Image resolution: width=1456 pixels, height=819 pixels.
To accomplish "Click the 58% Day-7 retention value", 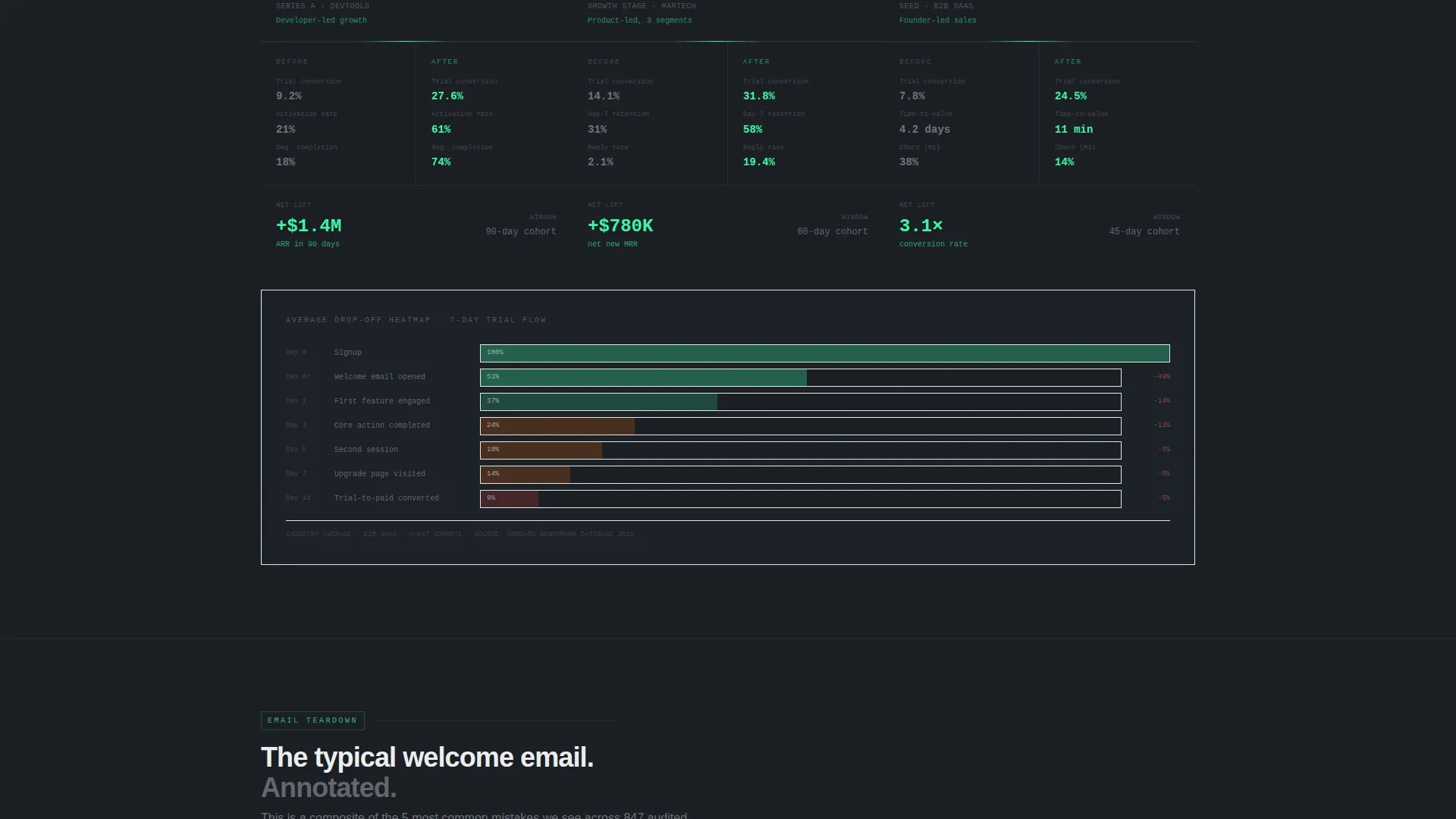I will pos(753,130).
